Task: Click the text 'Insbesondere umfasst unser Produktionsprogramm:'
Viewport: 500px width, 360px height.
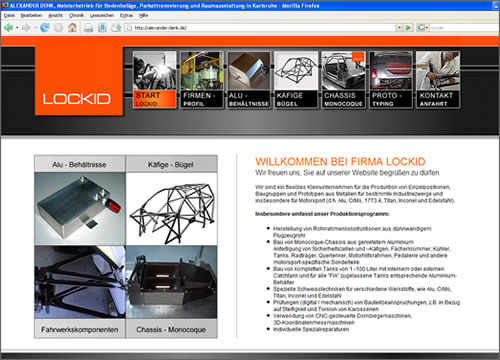Action: [322, 214]
